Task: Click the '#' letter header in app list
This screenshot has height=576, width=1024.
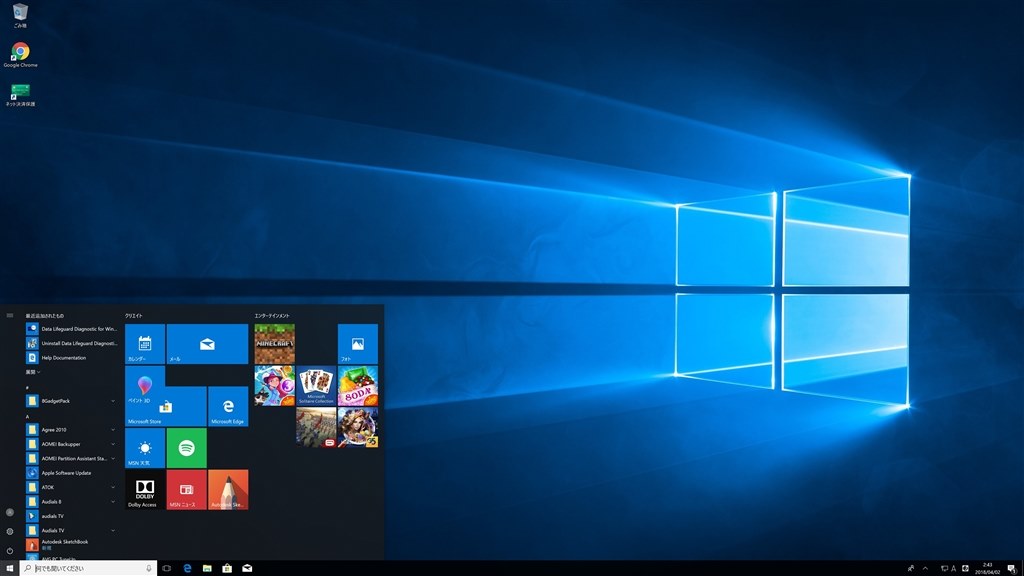Action: pyautogui.click(x=27, y=388)
